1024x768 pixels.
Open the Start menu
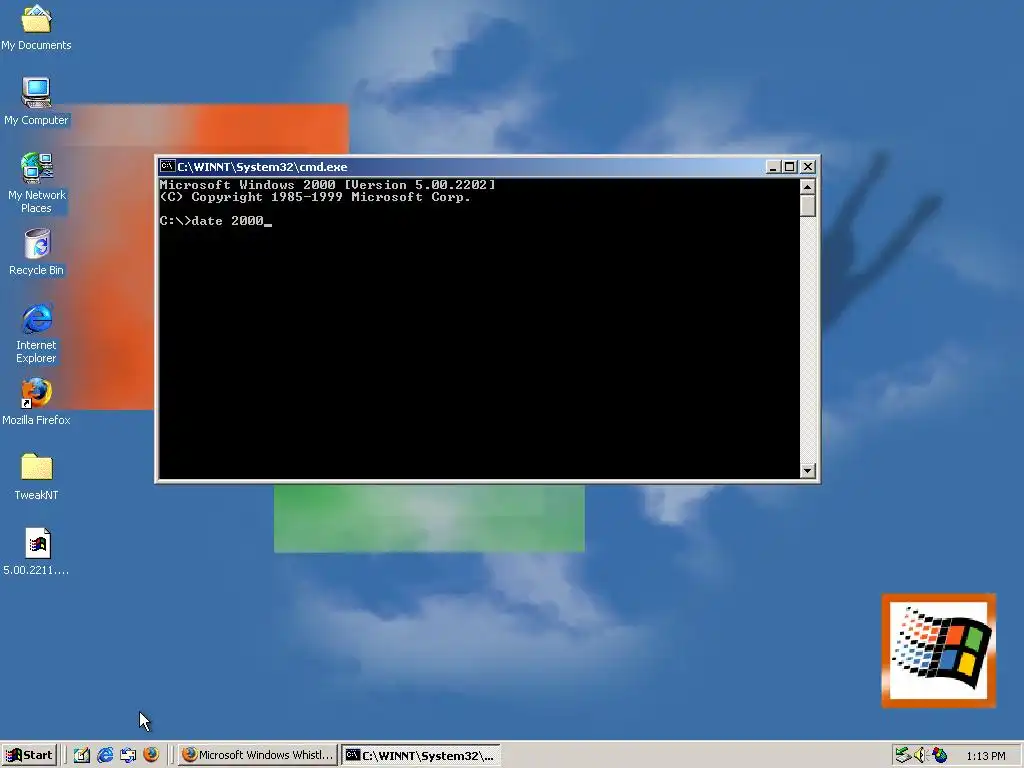point(29,755)
